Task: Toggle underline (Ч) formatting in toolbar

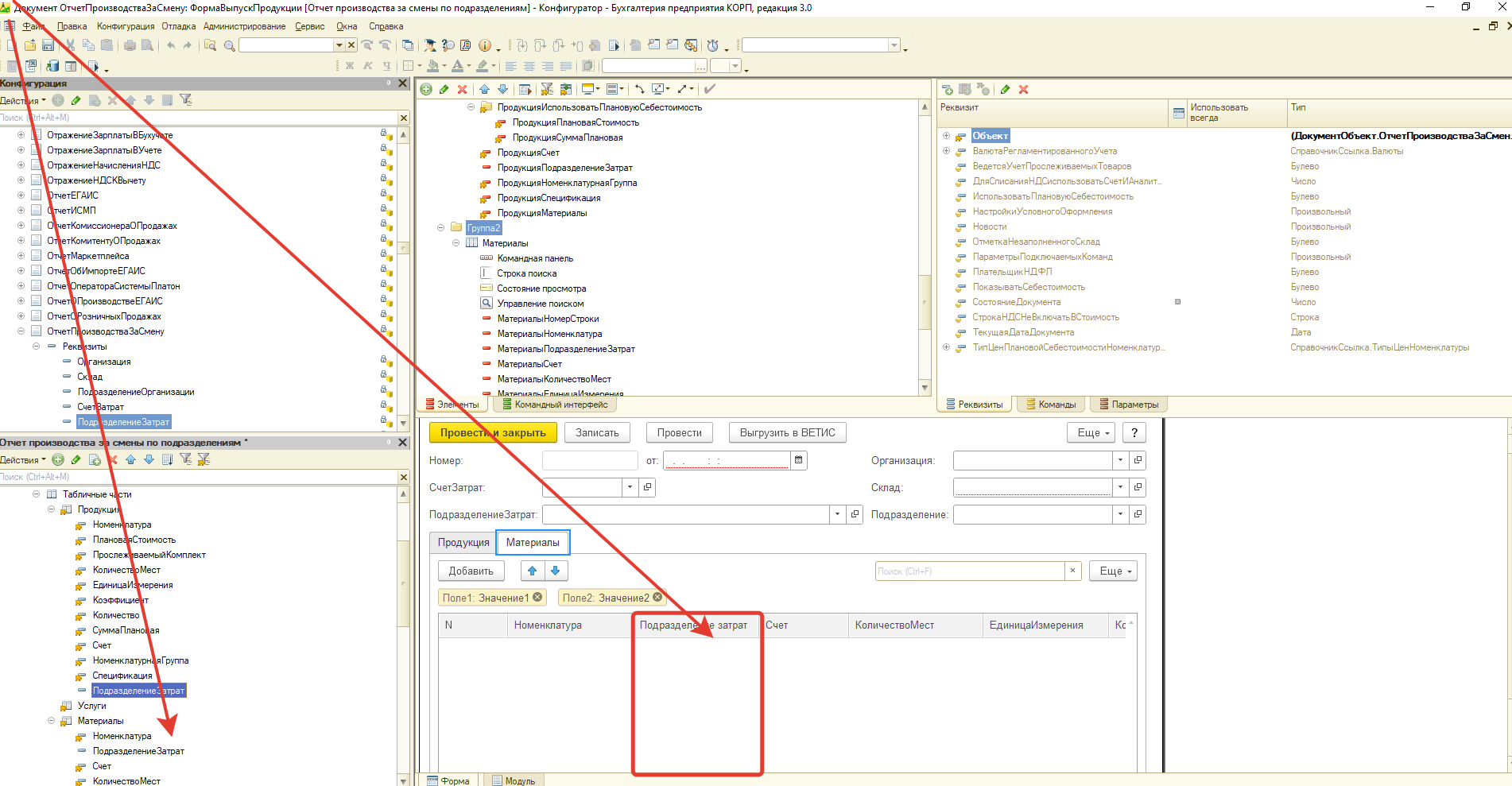Action: (x=386, y=66)
